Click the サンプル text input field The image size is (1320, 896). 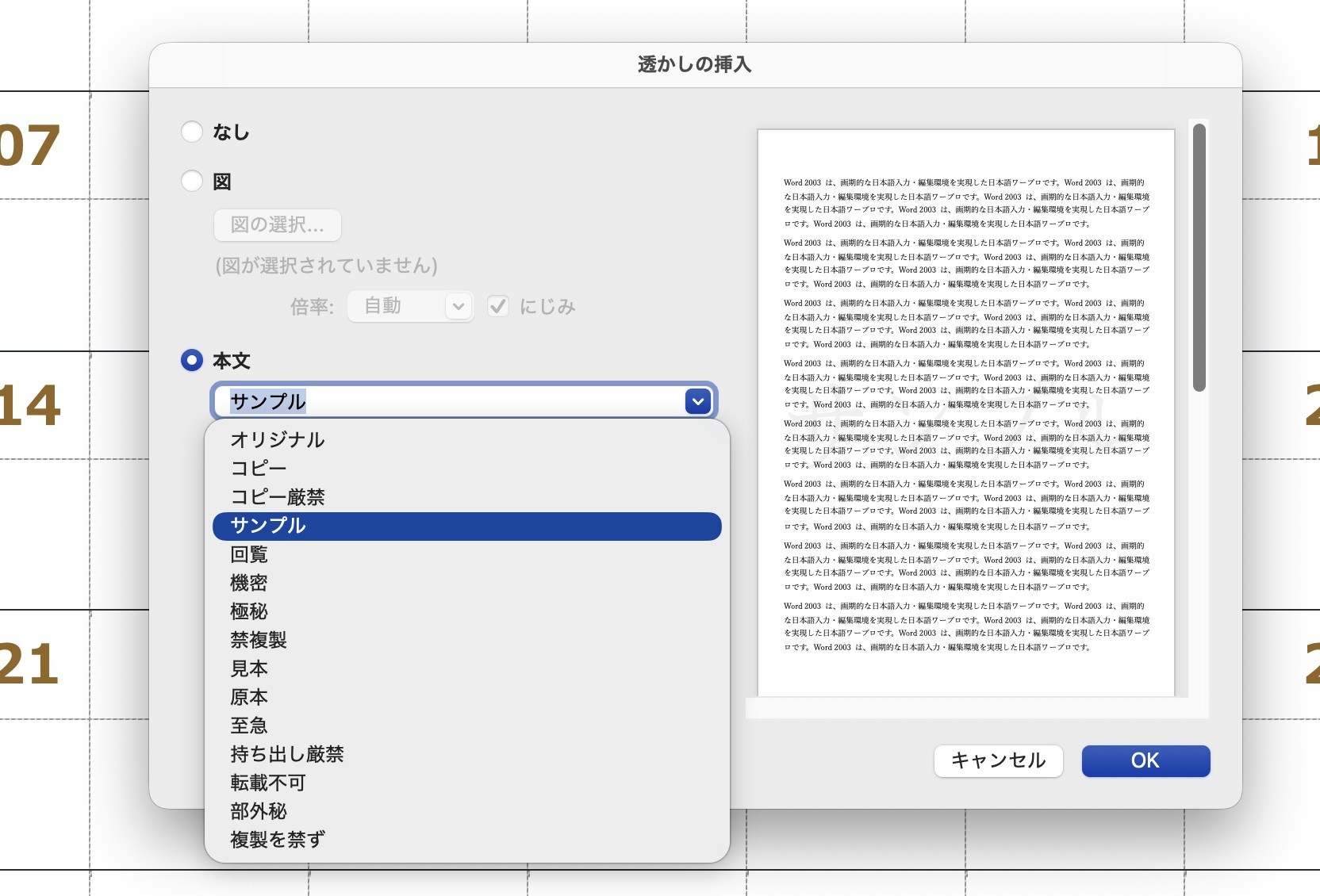(x=448, y=401)
